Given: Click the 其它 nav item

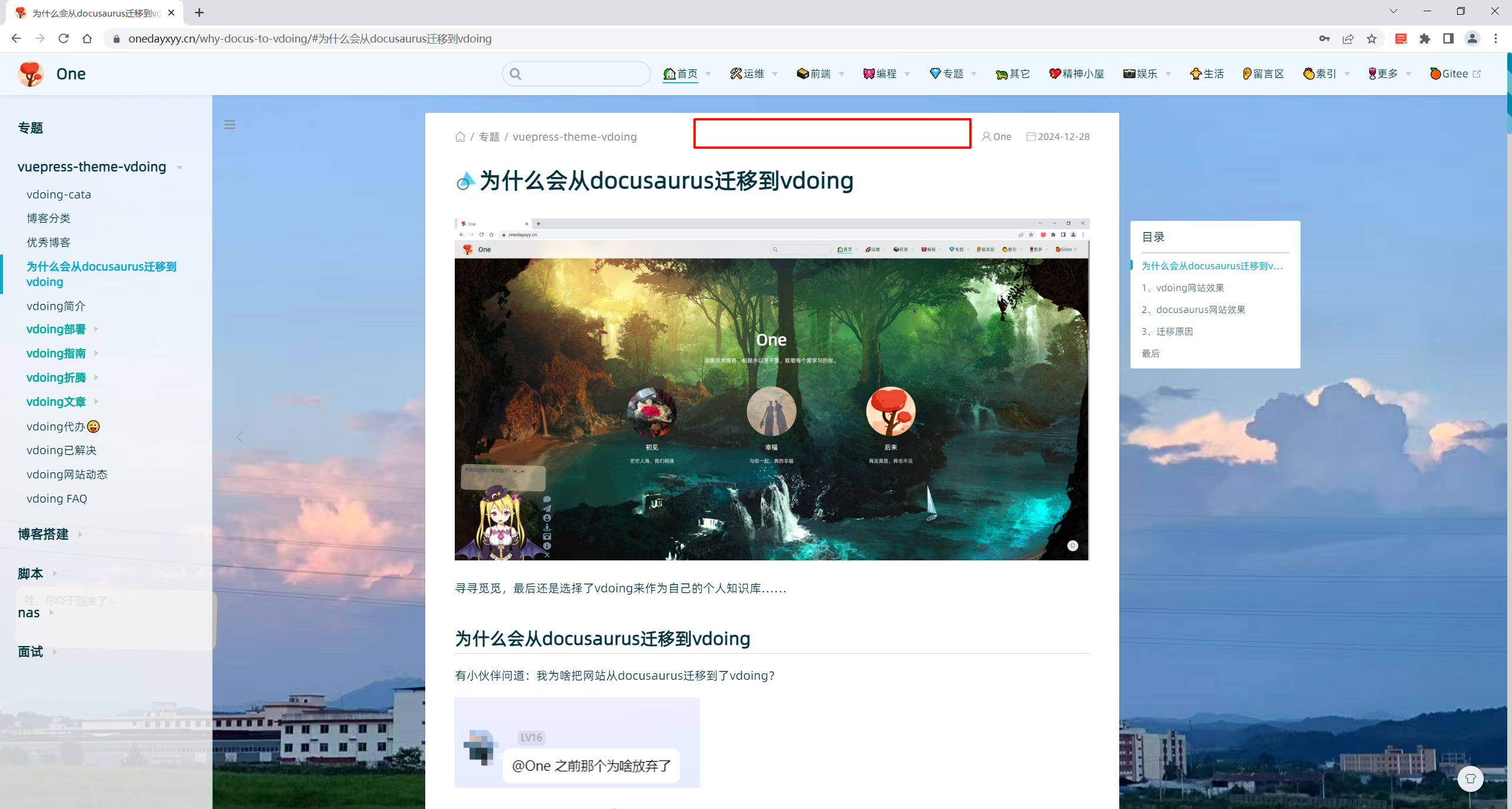Looking at the screenshot, I should click(x=1013, y=74).
